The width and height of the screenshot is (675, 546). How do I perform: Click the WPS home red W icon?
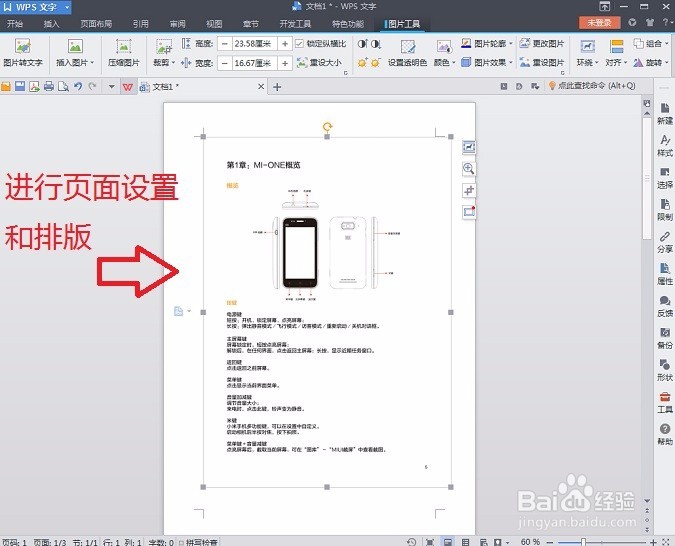pyautogui.click(x=128, y=87)
